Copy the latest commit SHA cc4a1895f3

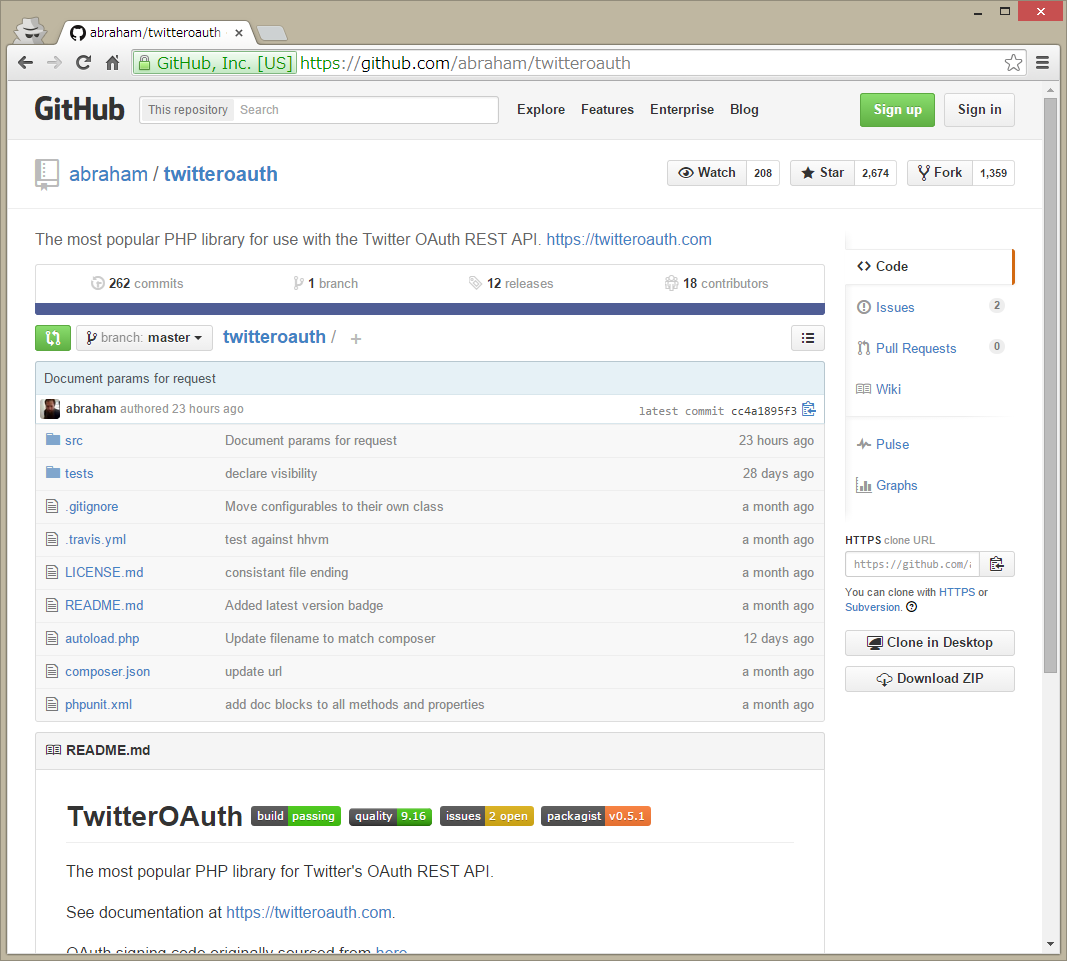(809, 408)
